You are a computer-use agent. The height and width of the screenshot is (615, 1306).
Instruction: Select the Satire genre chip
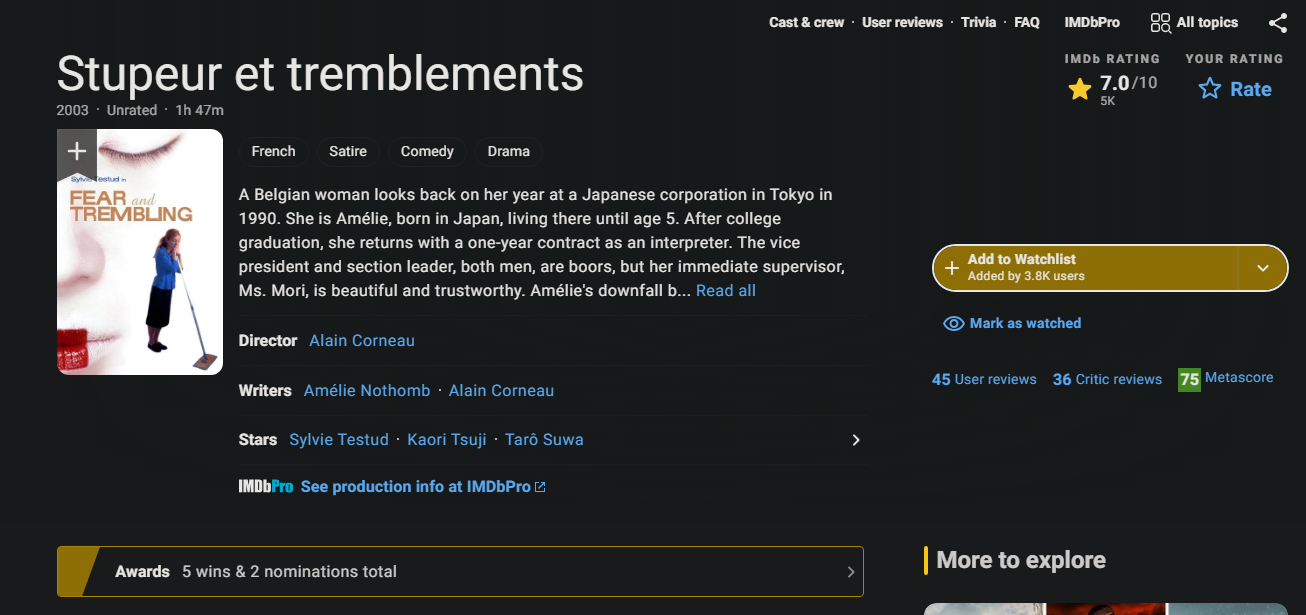pyautogui.click(x=348, y=152)
